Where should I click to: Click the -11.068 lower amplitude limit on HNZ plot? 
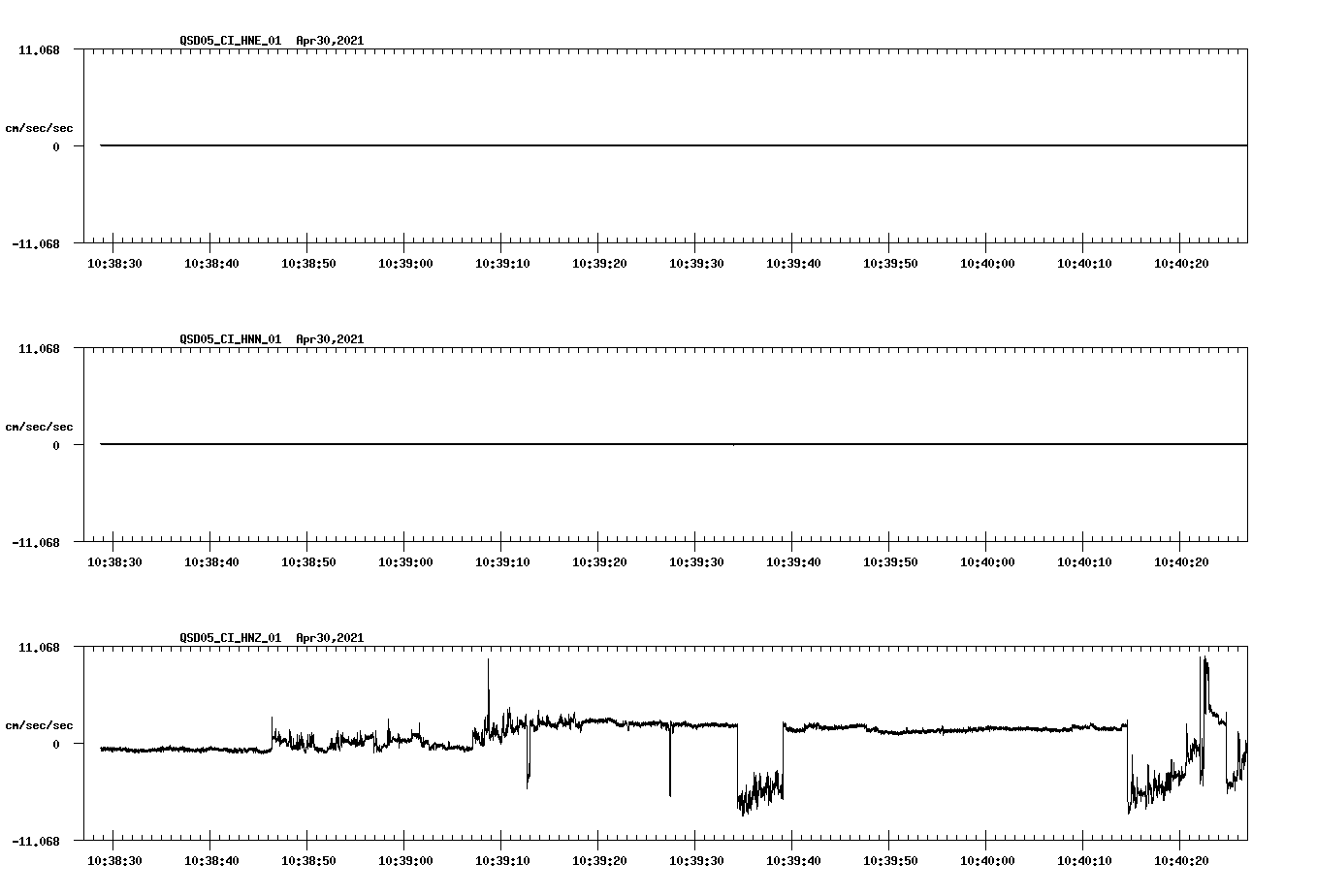tap(36, 842)
